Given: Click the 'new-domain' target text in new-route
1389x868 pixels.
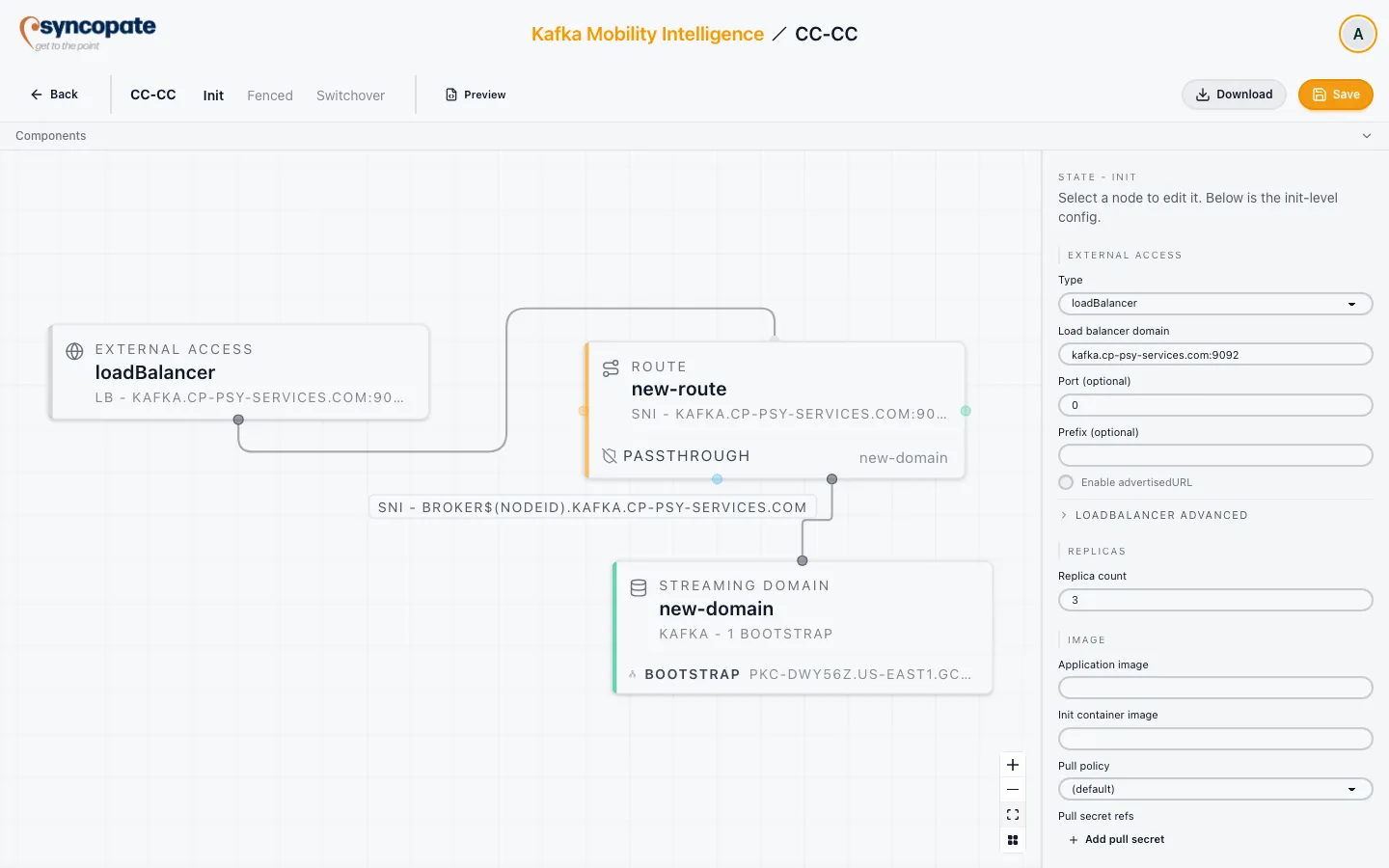Looking at the screenshot, I should (x=904, y=458).
